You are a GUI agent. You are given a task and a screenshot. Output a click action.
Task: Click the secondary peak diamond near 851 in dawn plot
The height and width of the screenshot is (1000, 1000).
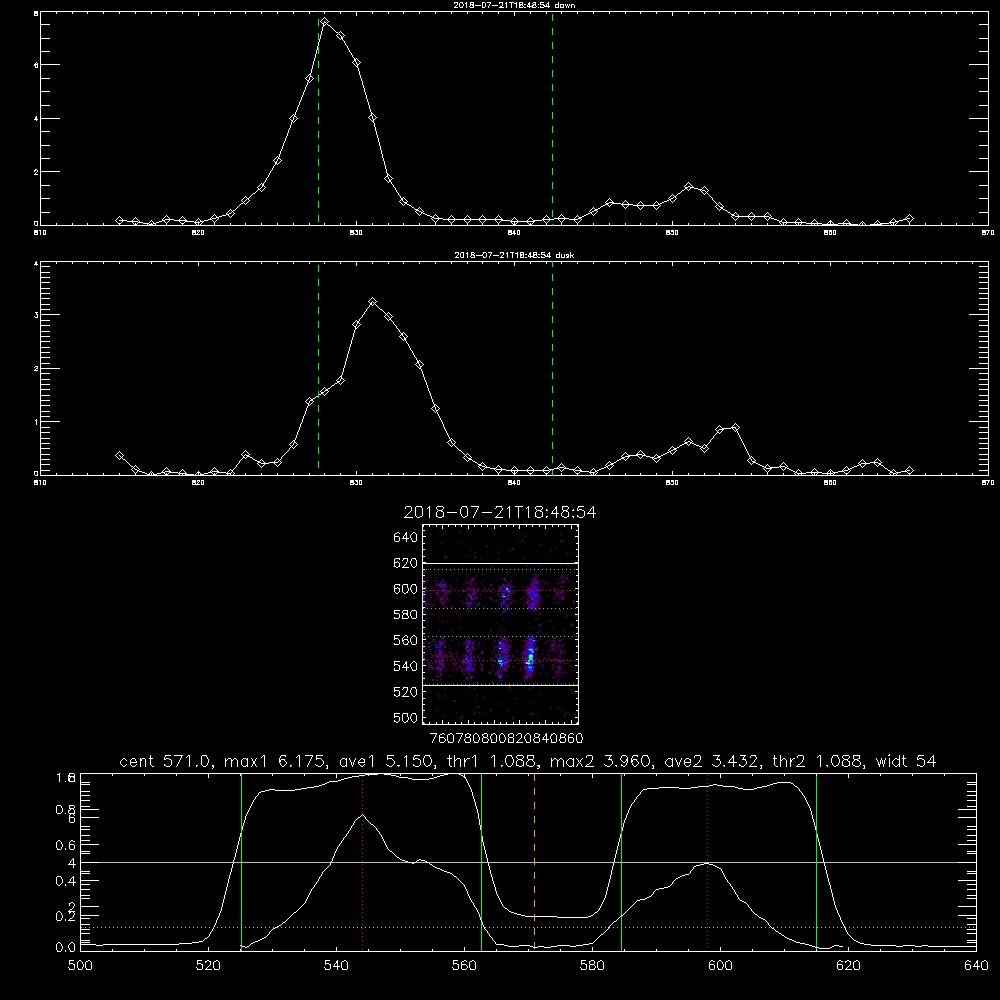[x=688, y=186]
